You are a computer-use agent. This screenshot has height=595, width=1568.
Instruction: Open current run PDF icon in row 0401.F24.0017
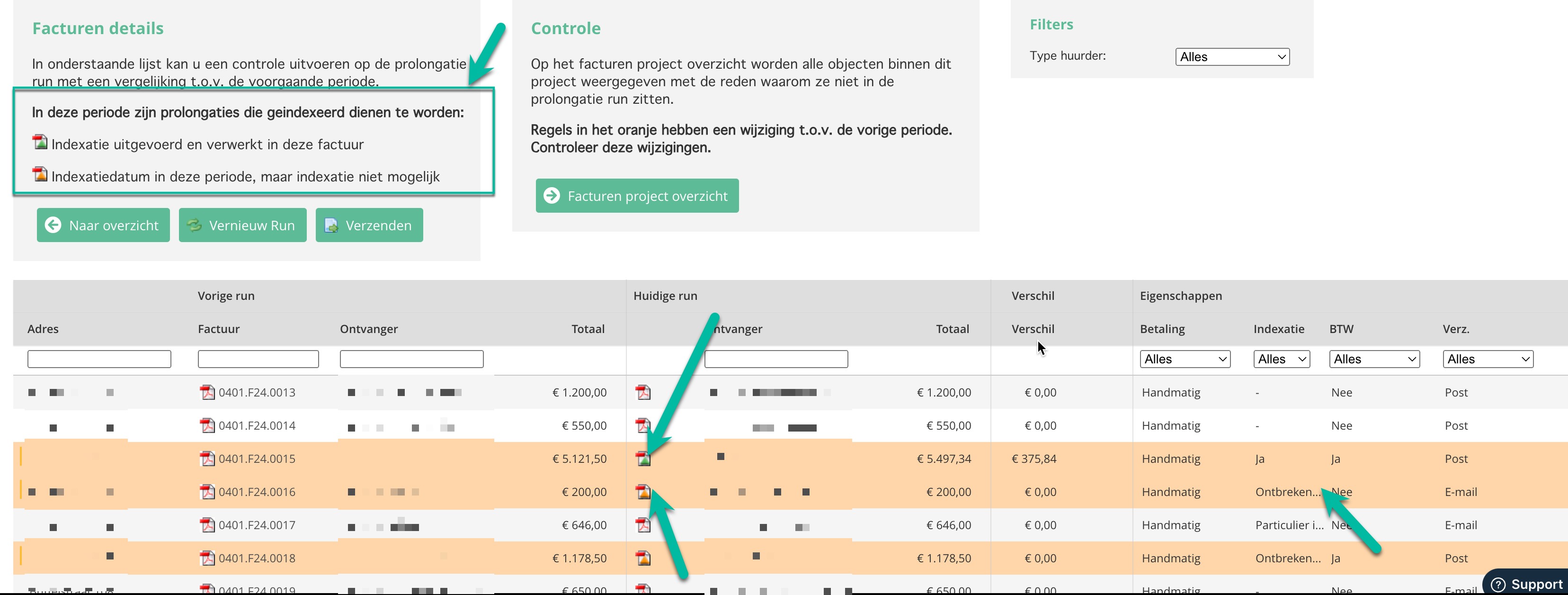click(x=643, y=525)
